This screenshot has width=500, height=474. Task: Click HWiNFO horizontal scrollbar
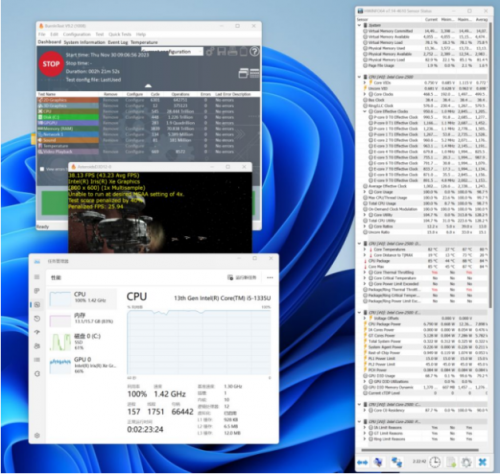[x=420, y=450]
